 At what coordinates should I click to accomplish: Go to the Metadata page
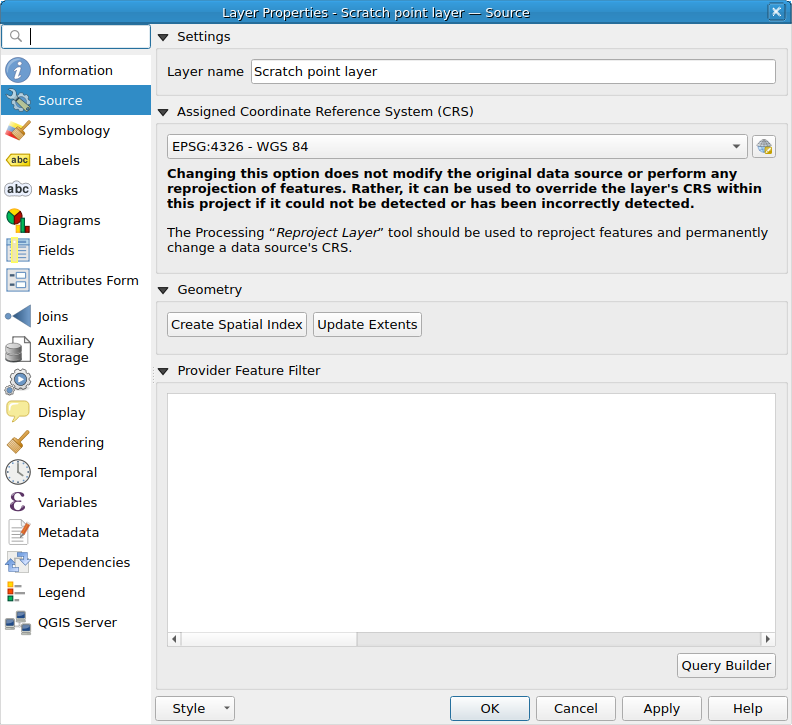(x=68, y=533)
